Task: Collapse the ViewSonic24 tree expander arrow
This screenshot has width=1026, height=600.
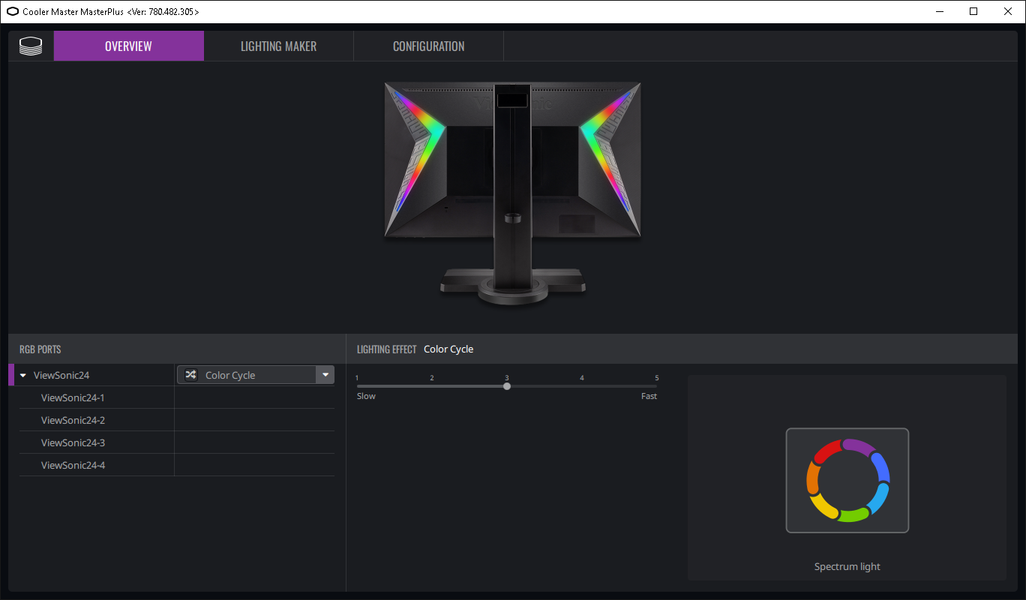Action: click(x=23, y=376)
